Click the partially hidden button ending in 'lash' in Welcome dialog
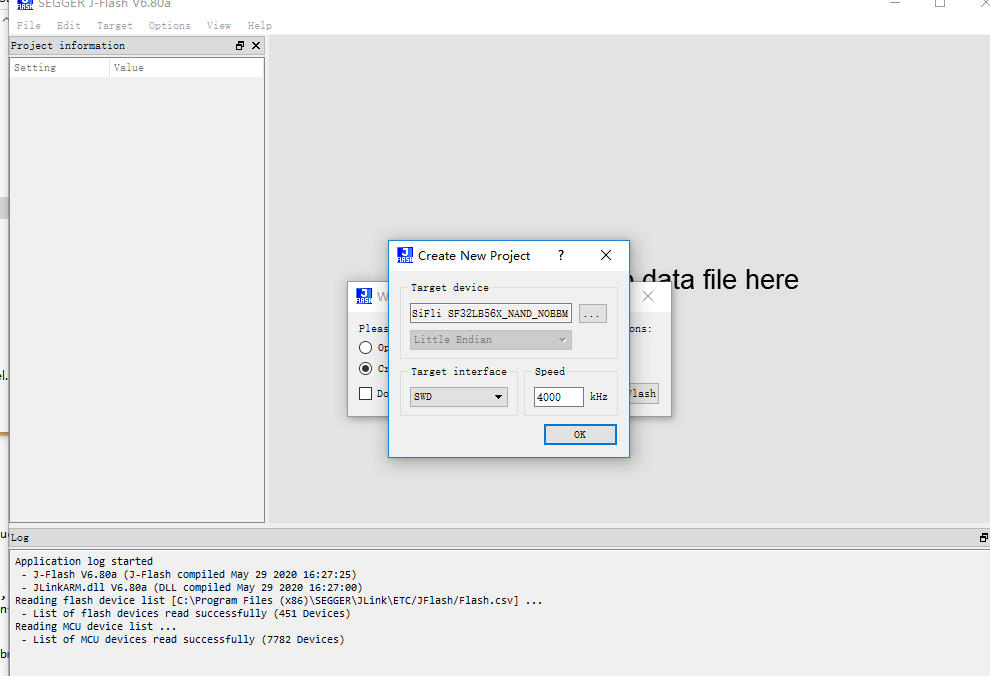The width and height of the screenshot is (990, 676). click(644, 393)
